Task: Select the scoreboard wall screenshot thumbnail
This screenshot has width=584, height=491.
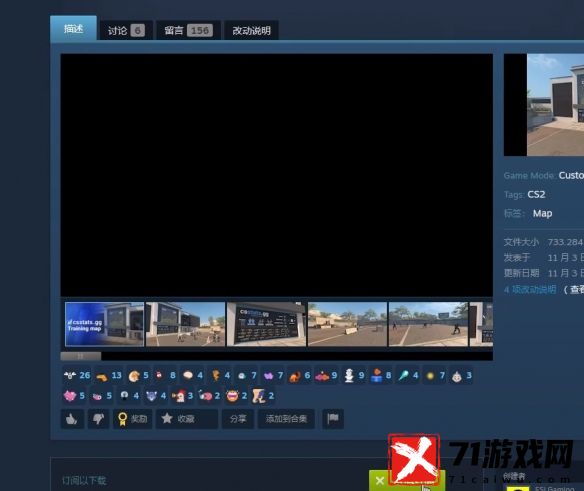Action: [x=266, y=324]
